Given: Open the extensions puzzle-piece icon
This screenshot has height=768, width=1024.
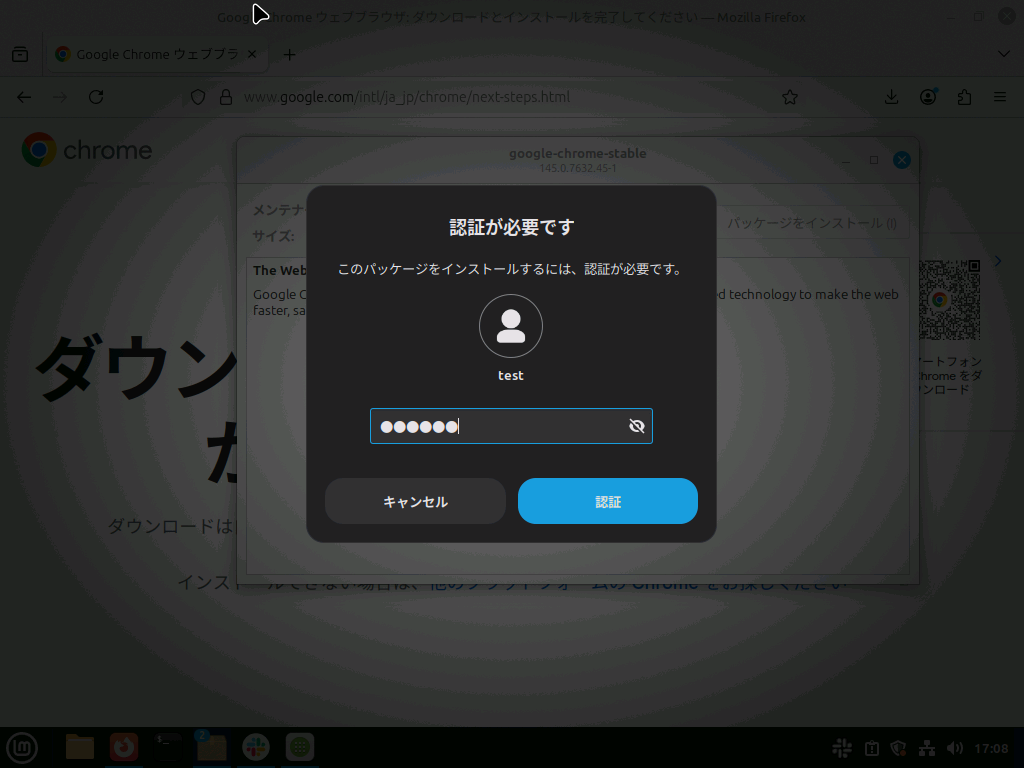Looking at the screenshot, I should 963,97.
